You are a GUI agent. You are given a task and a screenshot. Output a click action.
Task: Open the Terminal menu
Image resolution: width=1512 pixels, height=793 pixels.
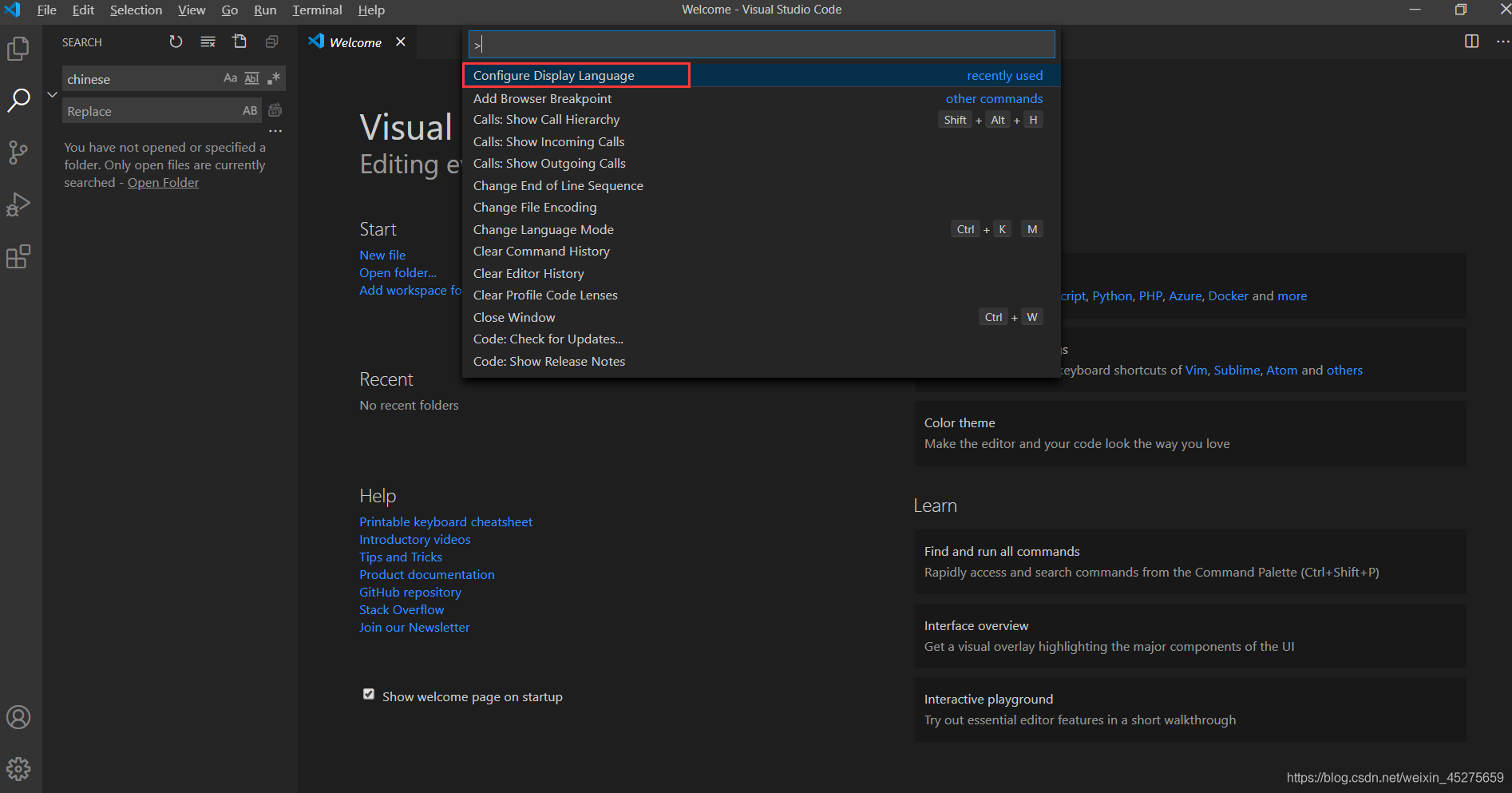point(317,10)
